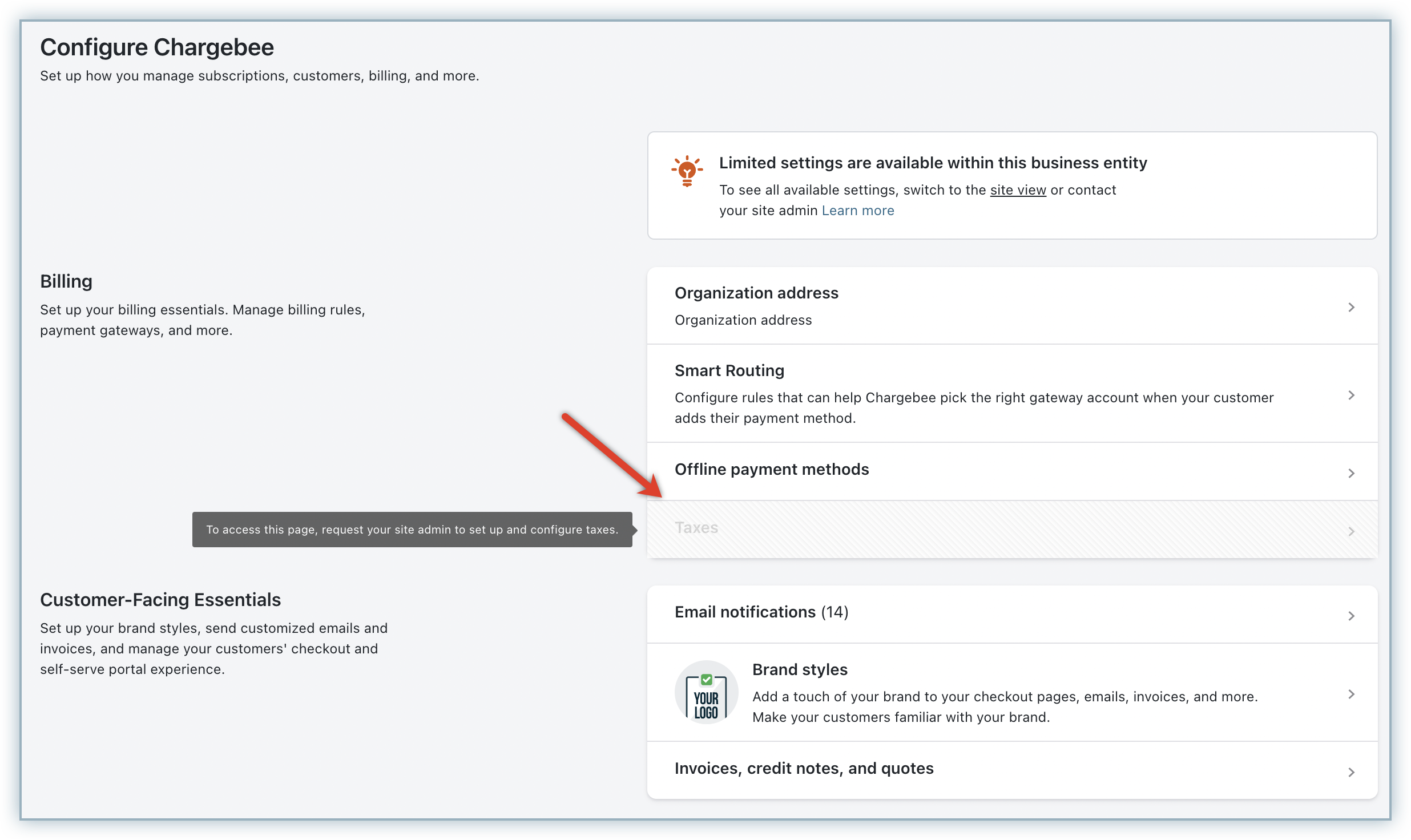1411x840 pixels.
Task: Open the Learn more link
Action: click(x=857, y=211)
